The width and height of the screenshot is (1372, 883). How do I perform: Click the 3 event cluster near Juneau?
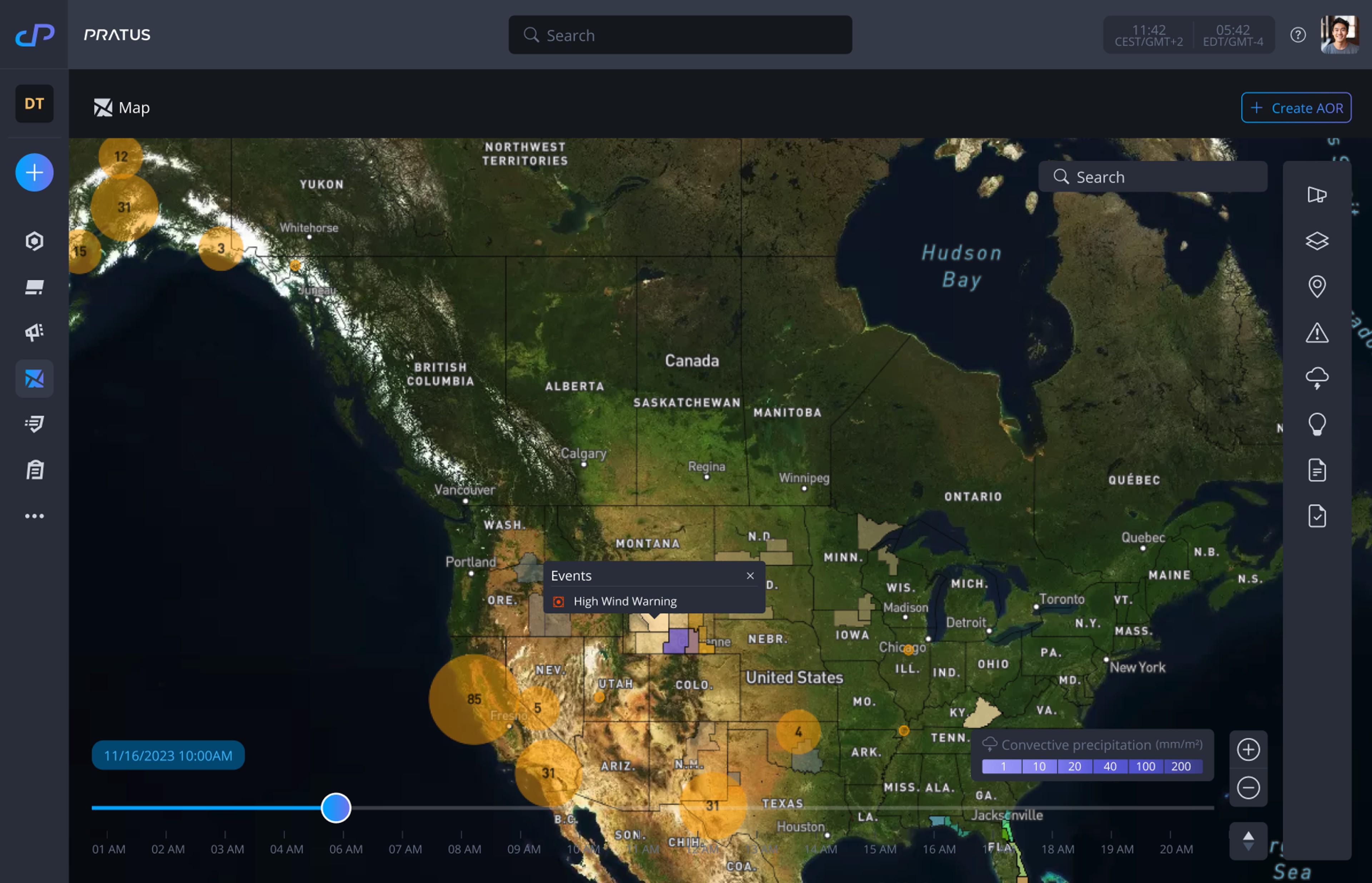[x=221, y=248]
